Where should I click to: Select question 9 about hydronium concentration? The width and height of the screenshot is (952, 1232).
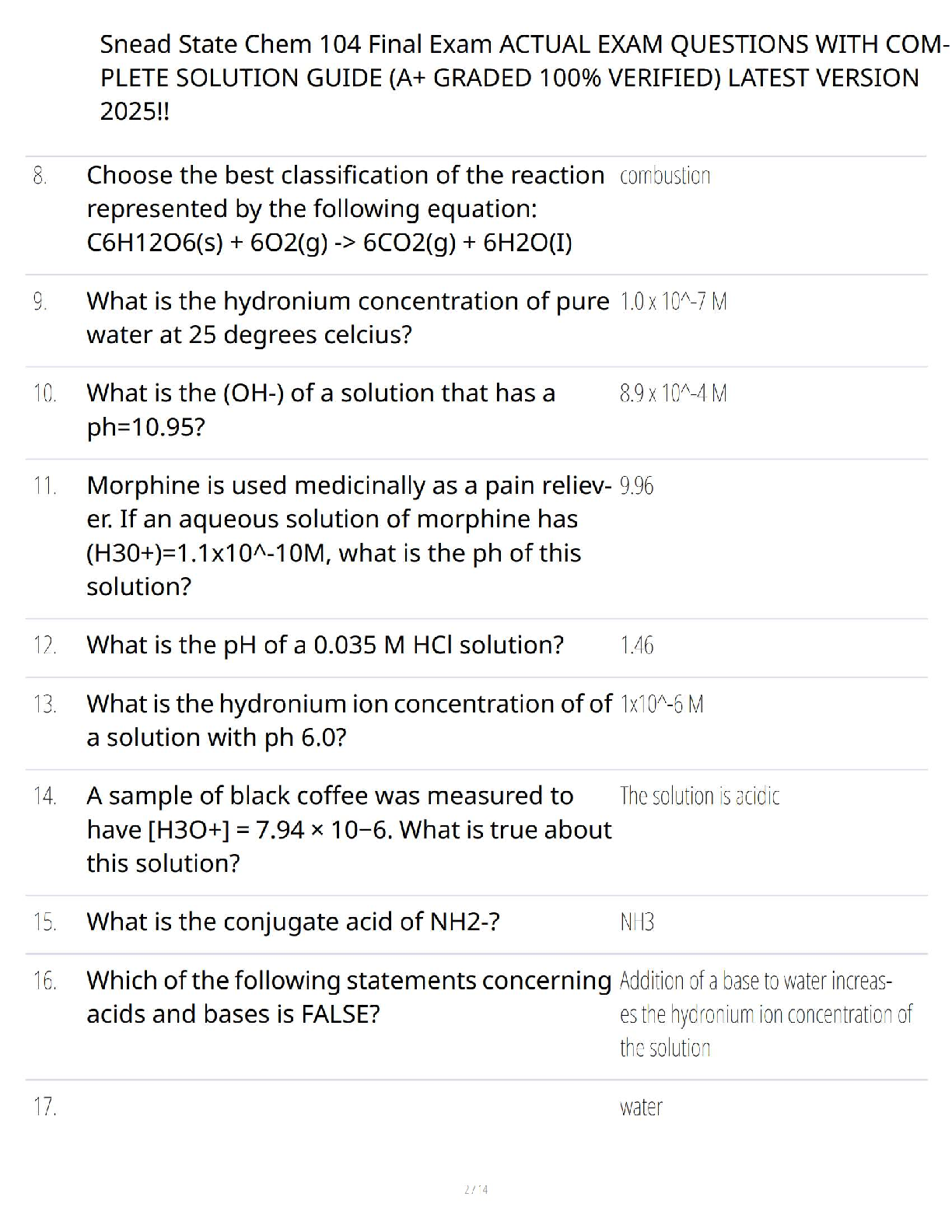coord(348,317)
